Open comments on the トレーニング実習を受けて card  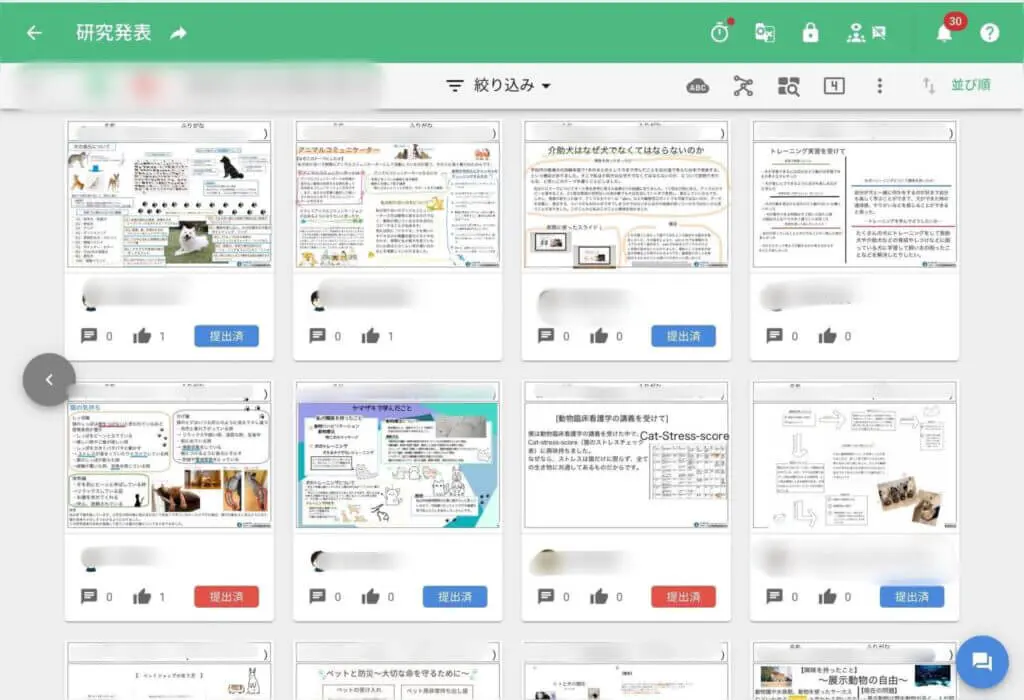[775, 336]
